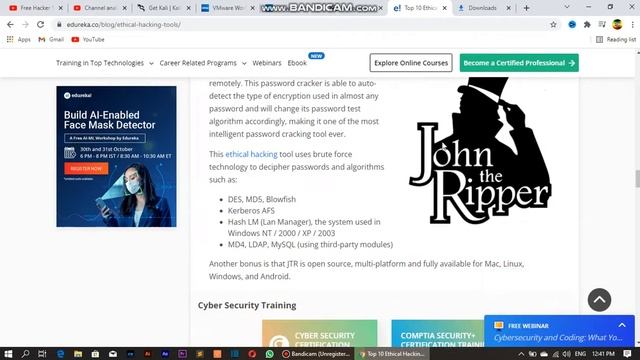Close the Downloads tab
Image resolution: width=640 pixels, height=360 pixels.
(x=509, y=8)
